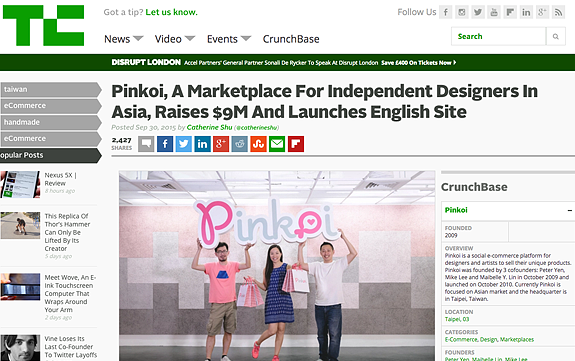Click the 'DISRUPT LONDON' label
Screen dimensions: 575x361
pyautogui.click(x=146, y=62)
